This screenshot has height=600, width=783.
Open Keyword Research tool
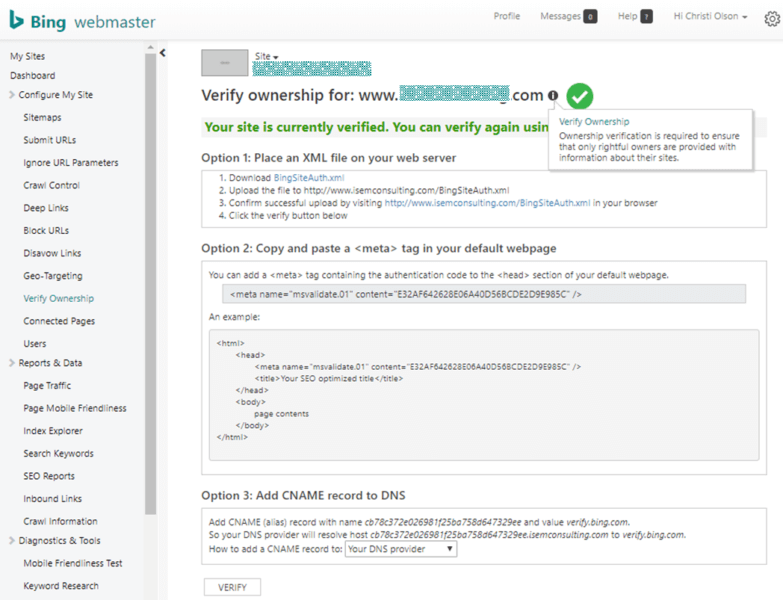61,586
